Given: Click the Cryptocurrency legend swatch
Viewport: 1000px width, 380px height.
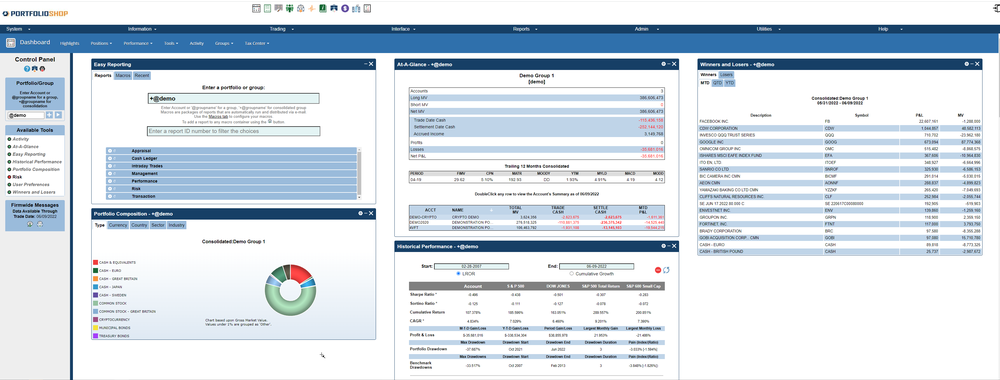Looking at the screenshot, I should pyautogui.click(x=95, y=318).
